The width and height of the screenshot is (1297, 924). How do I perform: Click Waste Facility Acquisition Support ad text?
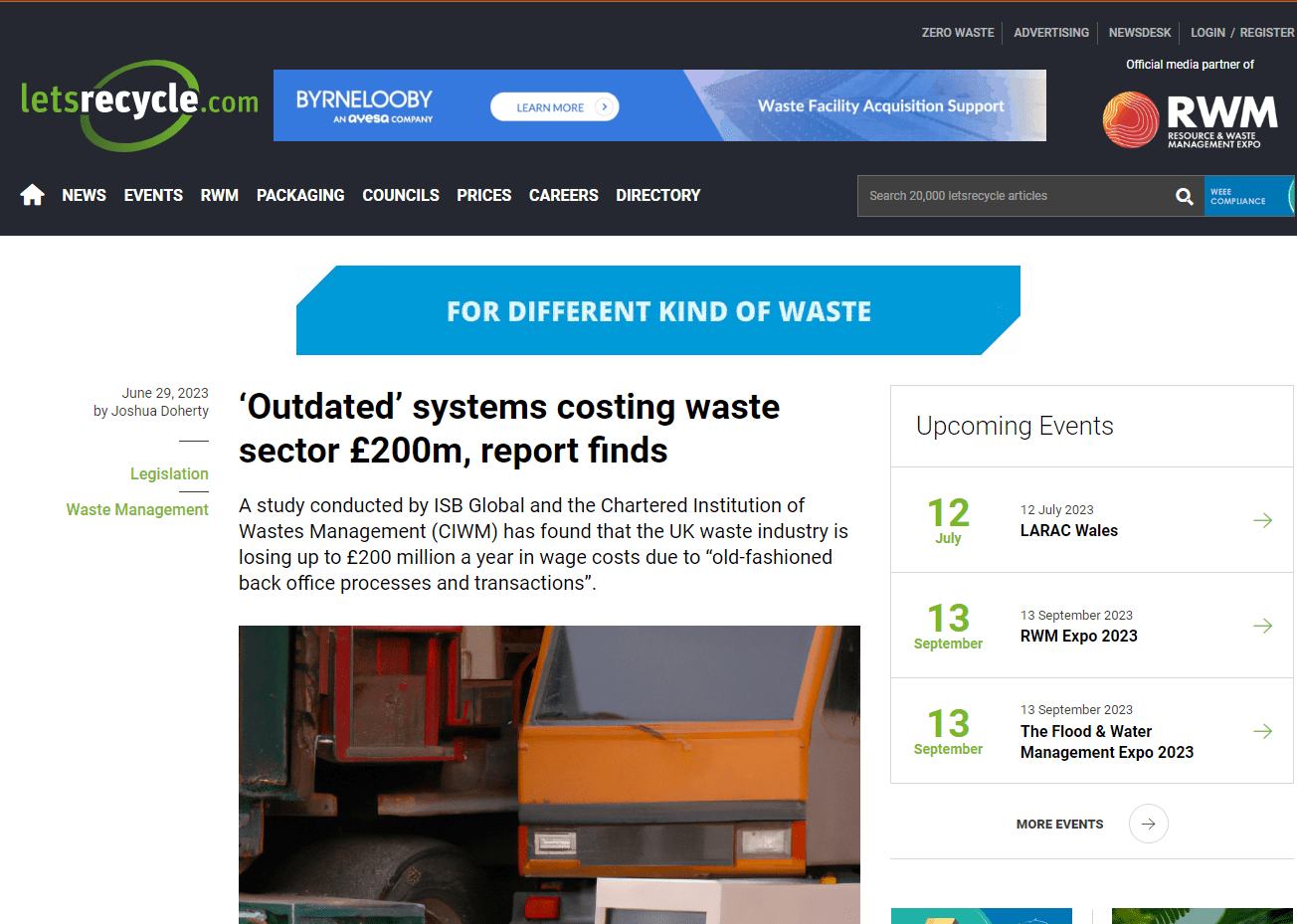pos(881,106)
